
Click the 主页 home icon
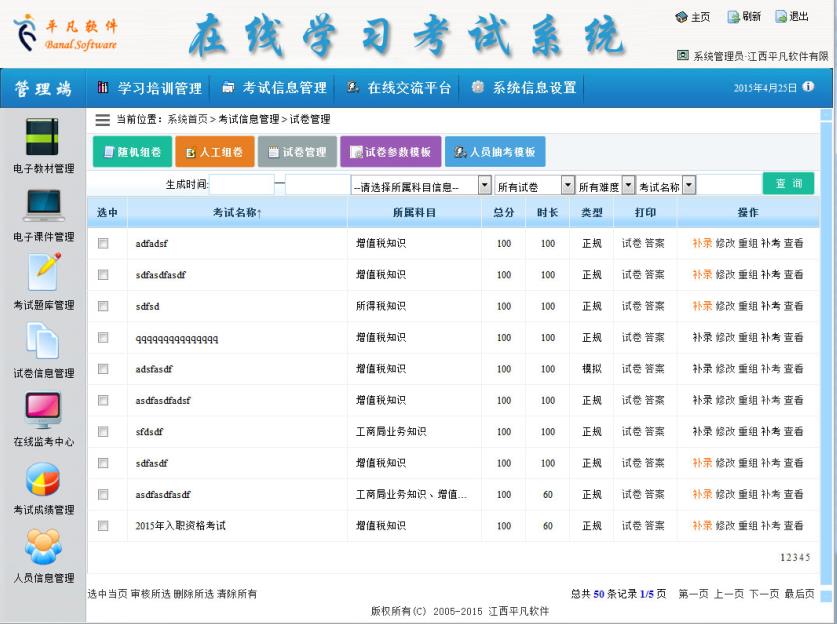(682, 17)
